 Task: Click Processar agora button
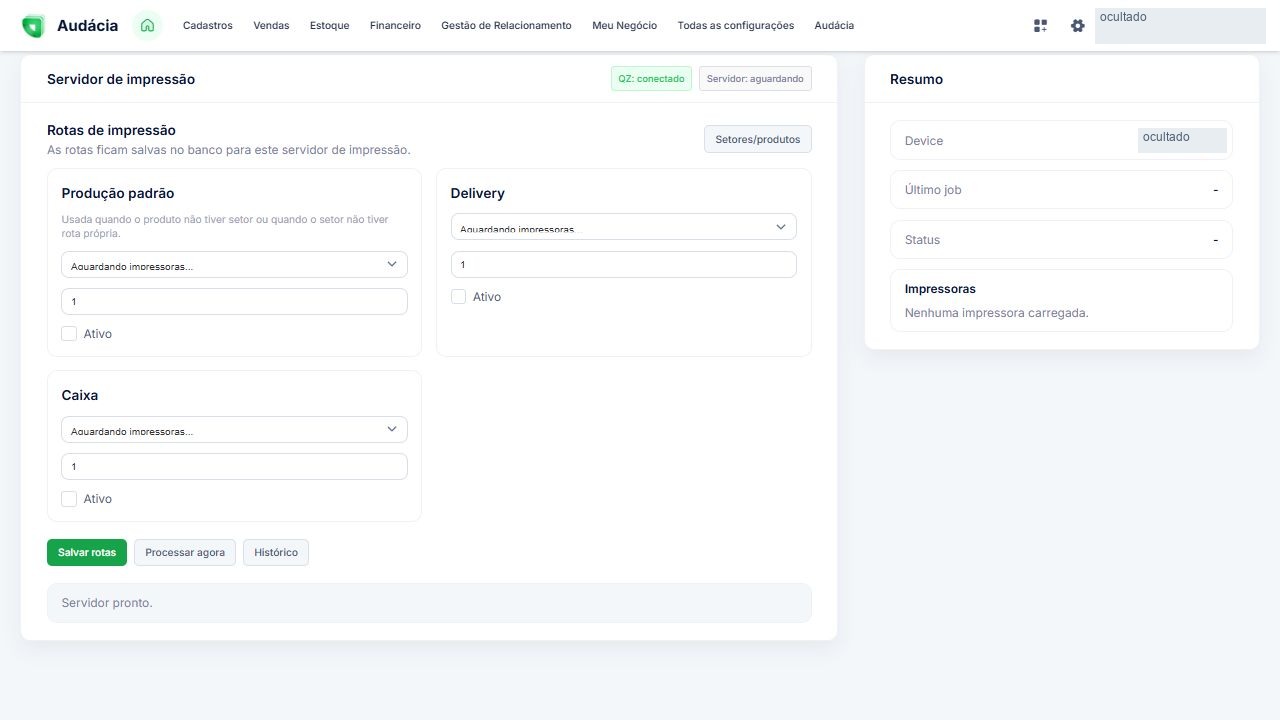tap(185, 553)
